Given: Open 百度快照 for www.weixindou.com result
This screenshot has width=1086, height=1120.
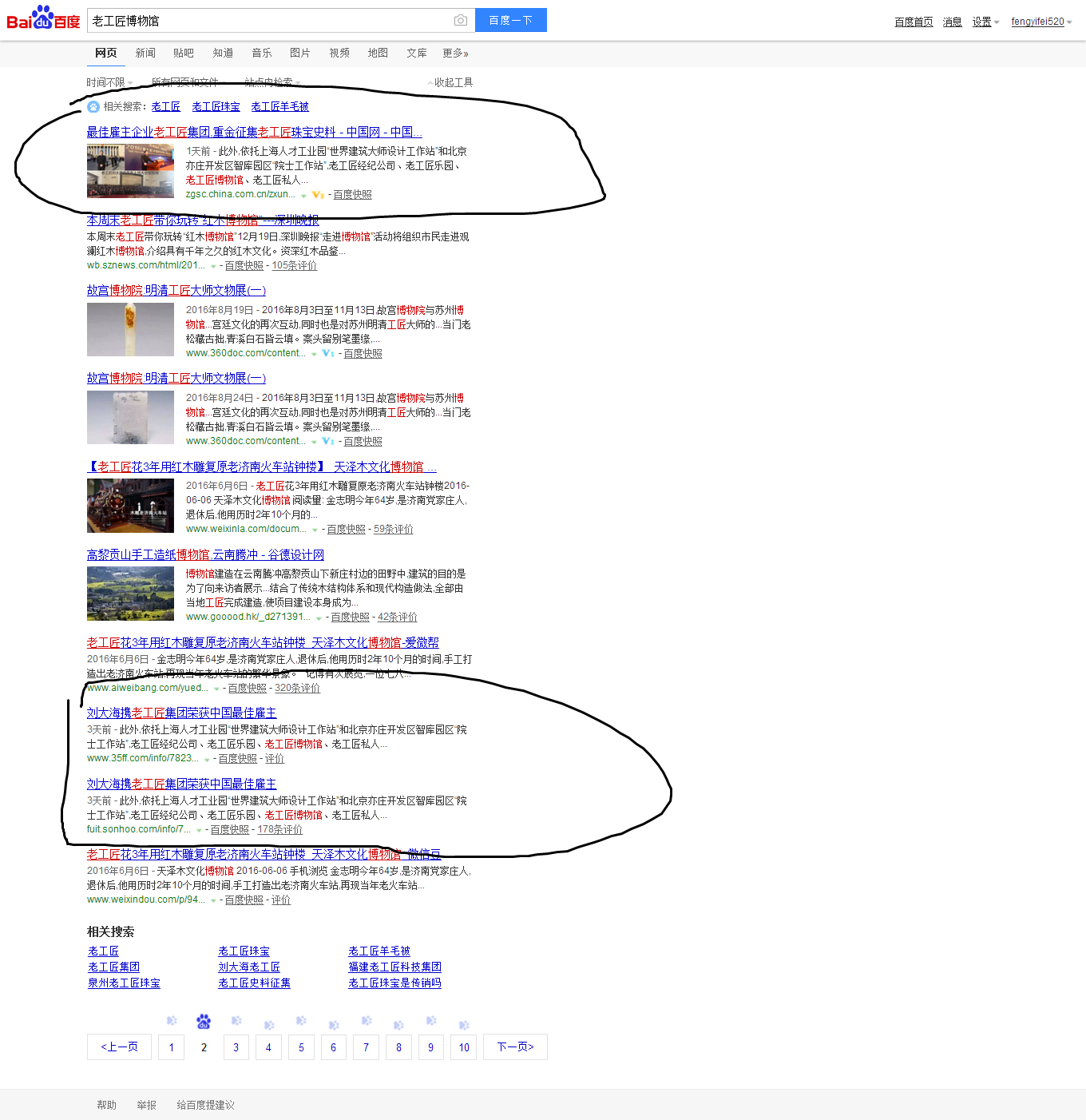Looking at the screenshot, I should pyautogui.click(x=244, y=900).
